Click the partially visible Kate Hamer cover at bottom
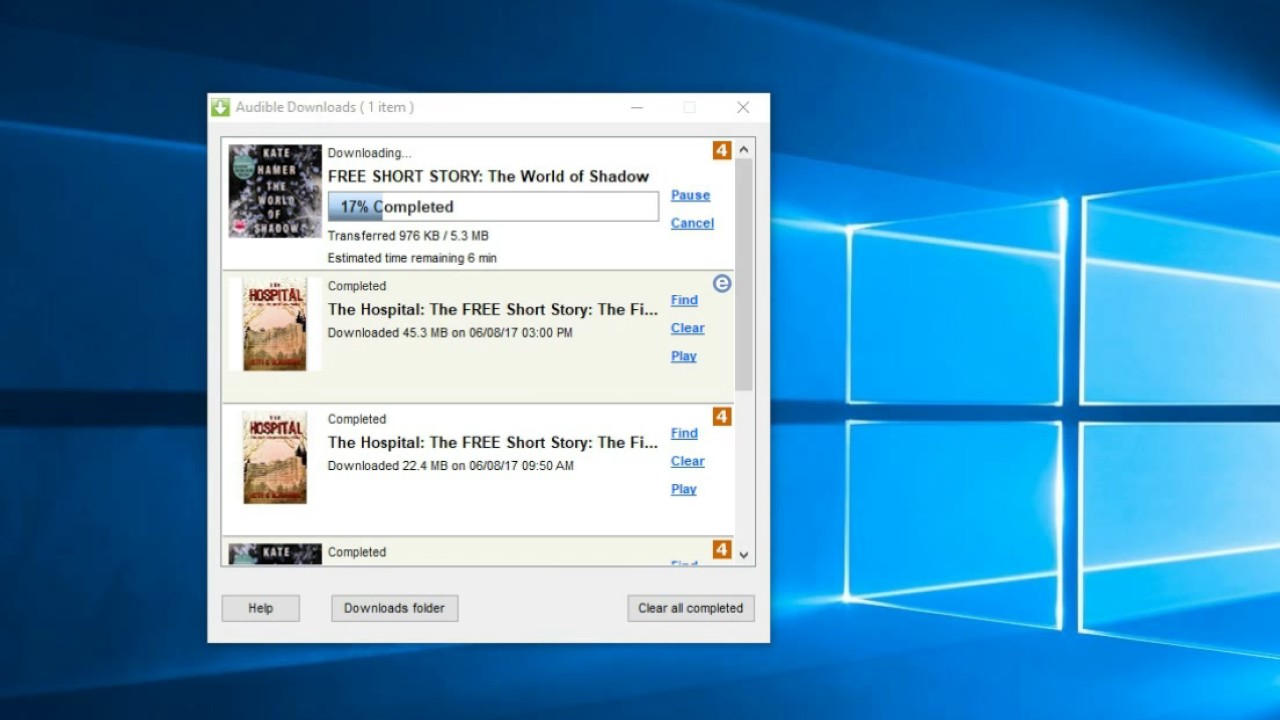Viewport: 1280px width, 720px height. 275,554
